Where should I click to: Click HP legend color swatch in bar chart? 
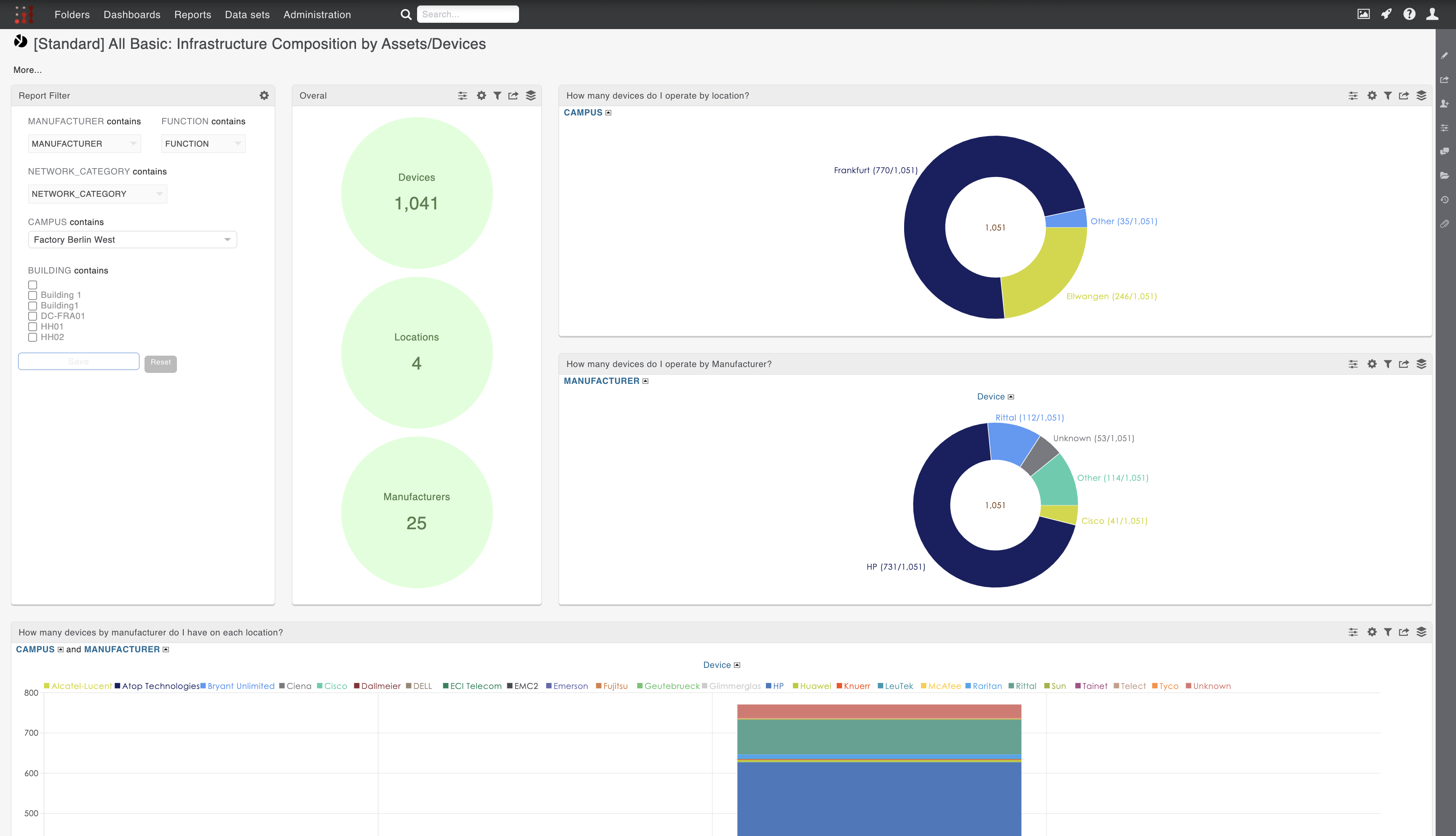[x=768, y=686]
